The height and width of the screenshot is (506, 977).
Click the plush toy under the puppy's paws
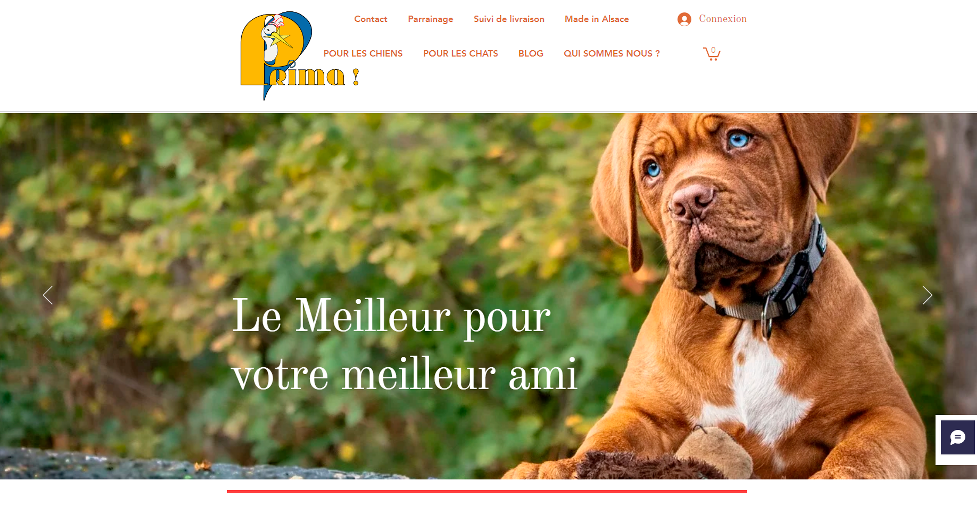(667, 458)
